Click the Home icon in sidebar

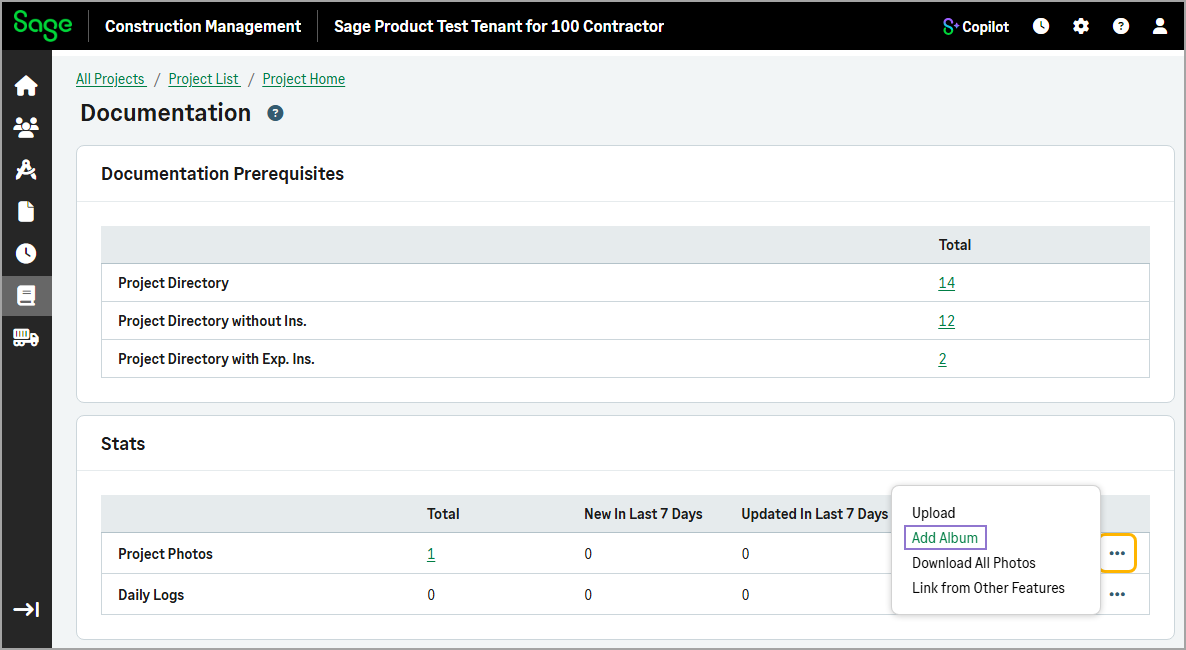(26, 87)
